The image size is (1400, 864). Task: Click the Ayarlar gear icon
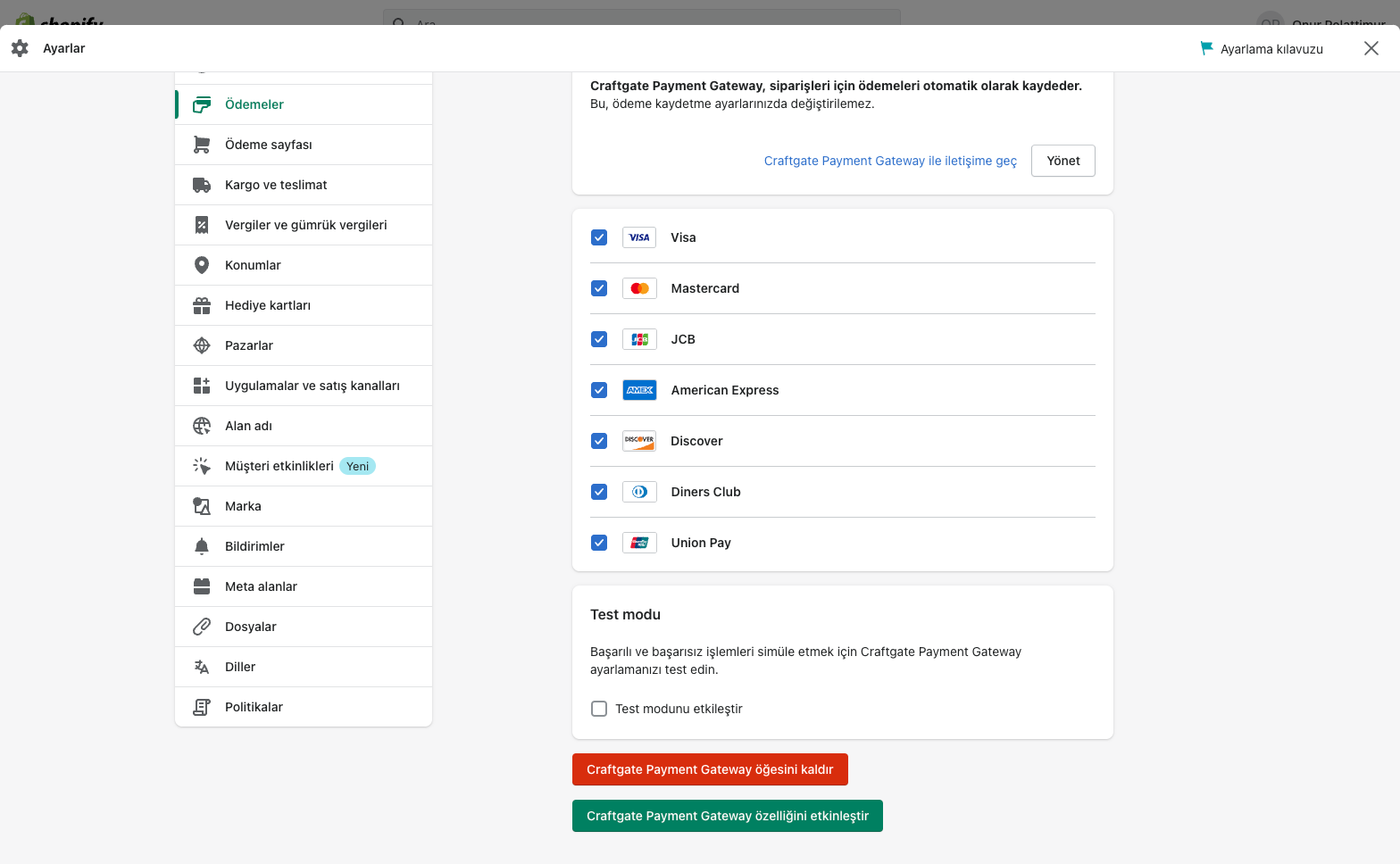point(20,48)
